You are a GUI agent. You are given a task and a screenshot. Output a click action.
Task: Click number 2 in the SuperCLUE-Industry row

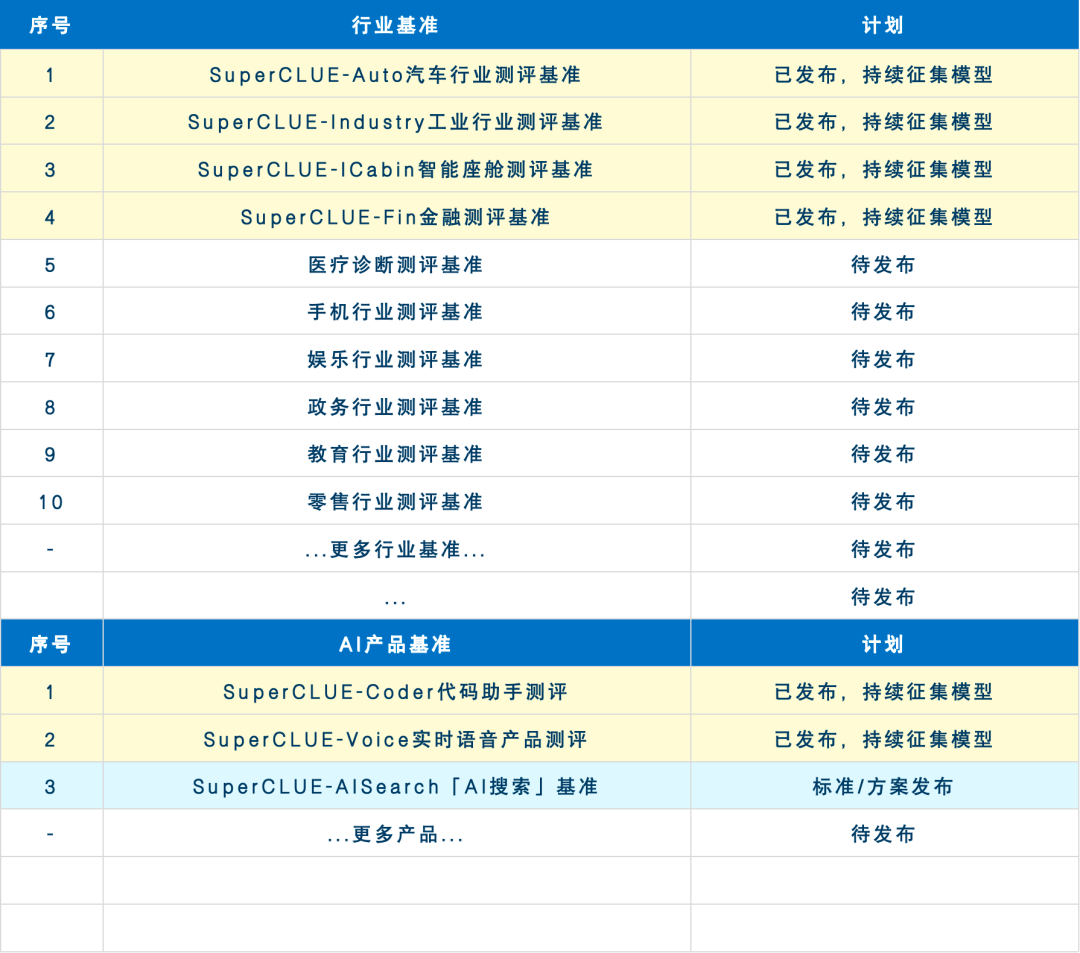(50, 123)
